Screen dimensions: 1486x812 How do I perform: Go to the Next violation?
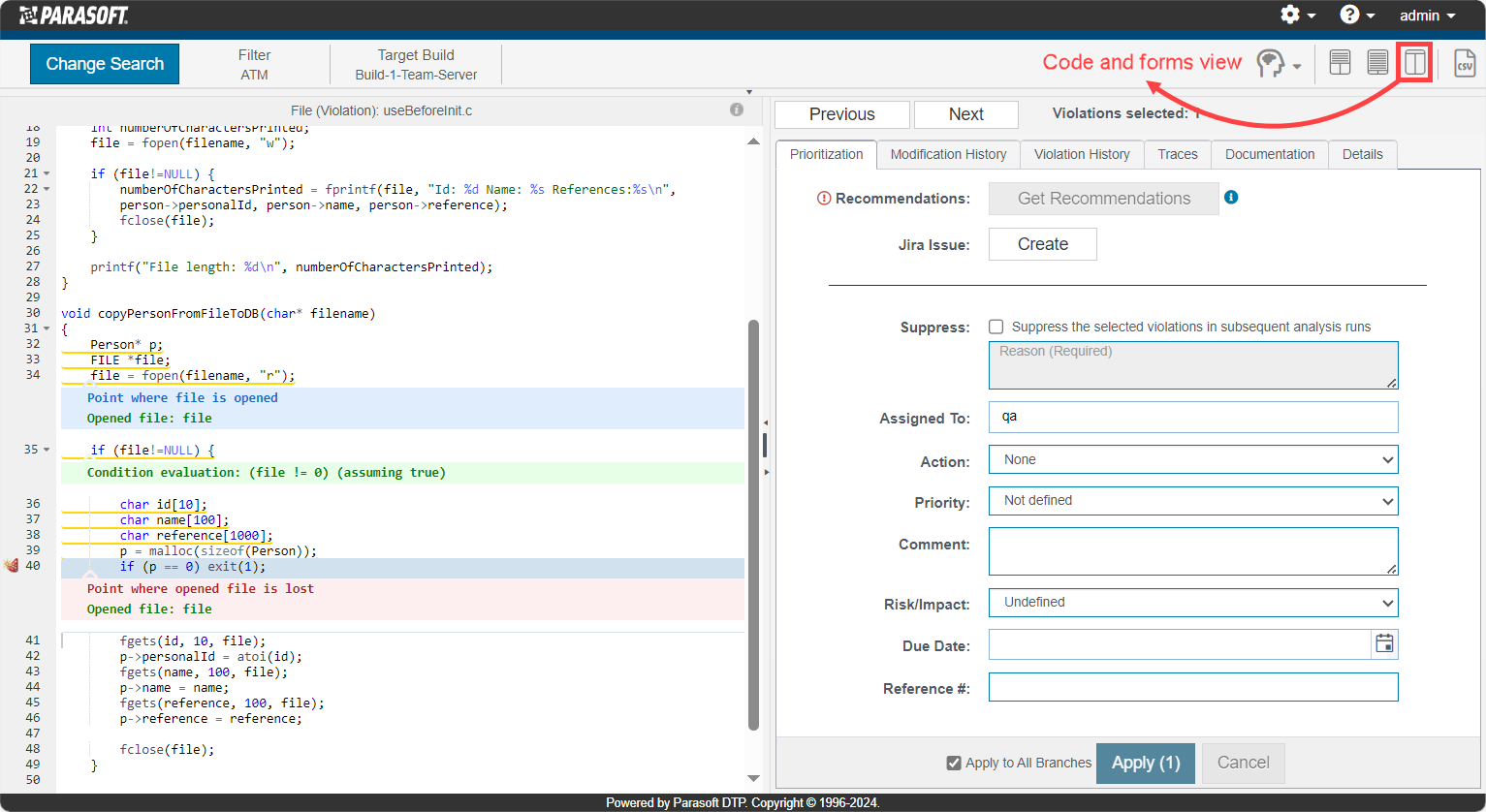[x=966, y=114]
